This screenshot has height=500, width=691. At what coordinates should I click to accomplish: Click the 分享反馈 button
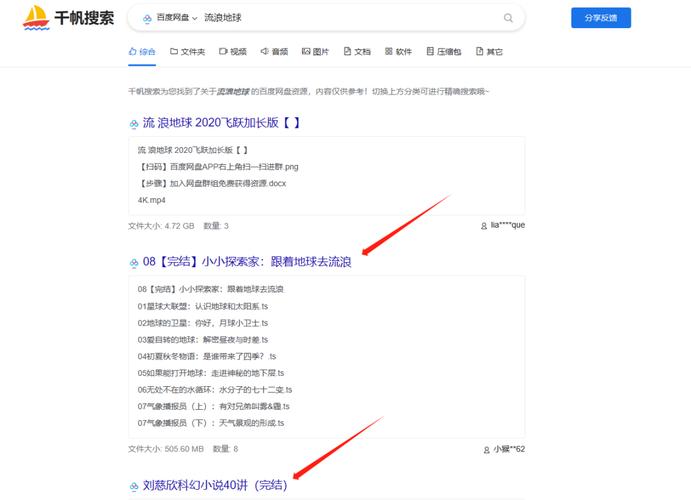(601, 18)
